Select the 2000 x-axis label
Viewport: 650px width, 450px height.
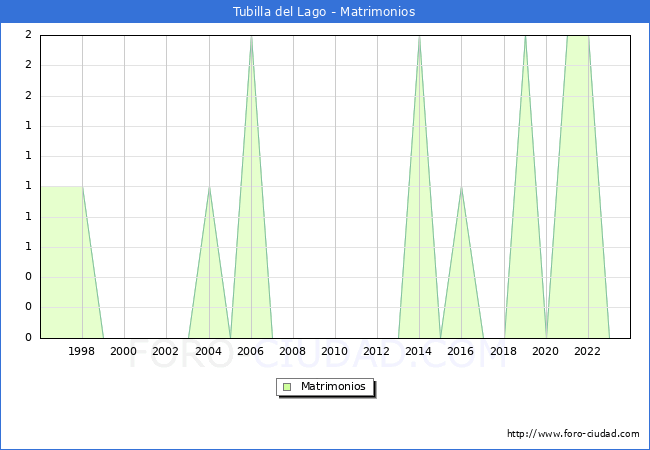(124, 351)
